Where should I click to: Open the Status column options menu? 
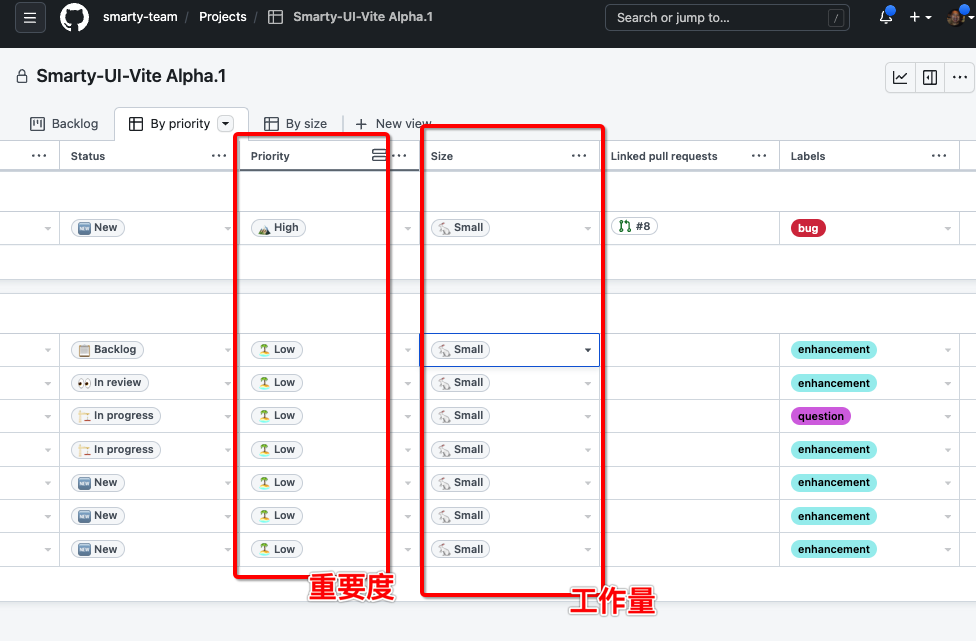[219, 156]
